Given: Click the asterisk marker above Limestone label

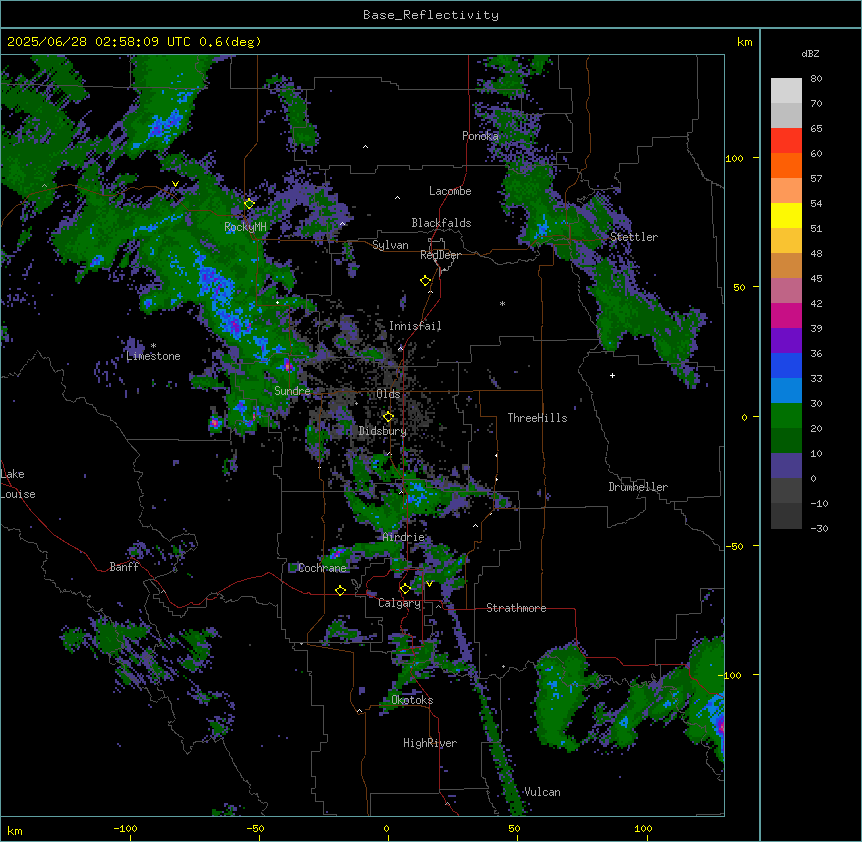Looking at the screenshot, I should tap(153, 346).
